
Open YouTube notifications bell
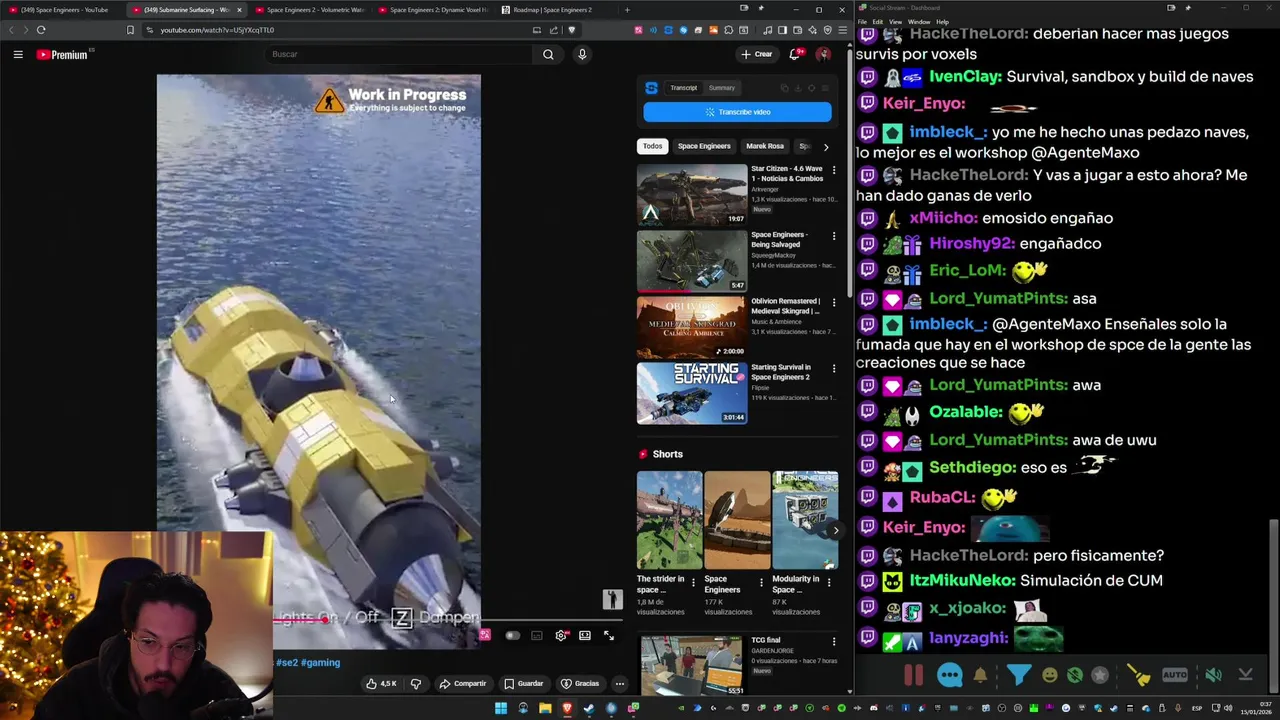tap(795, 54)
